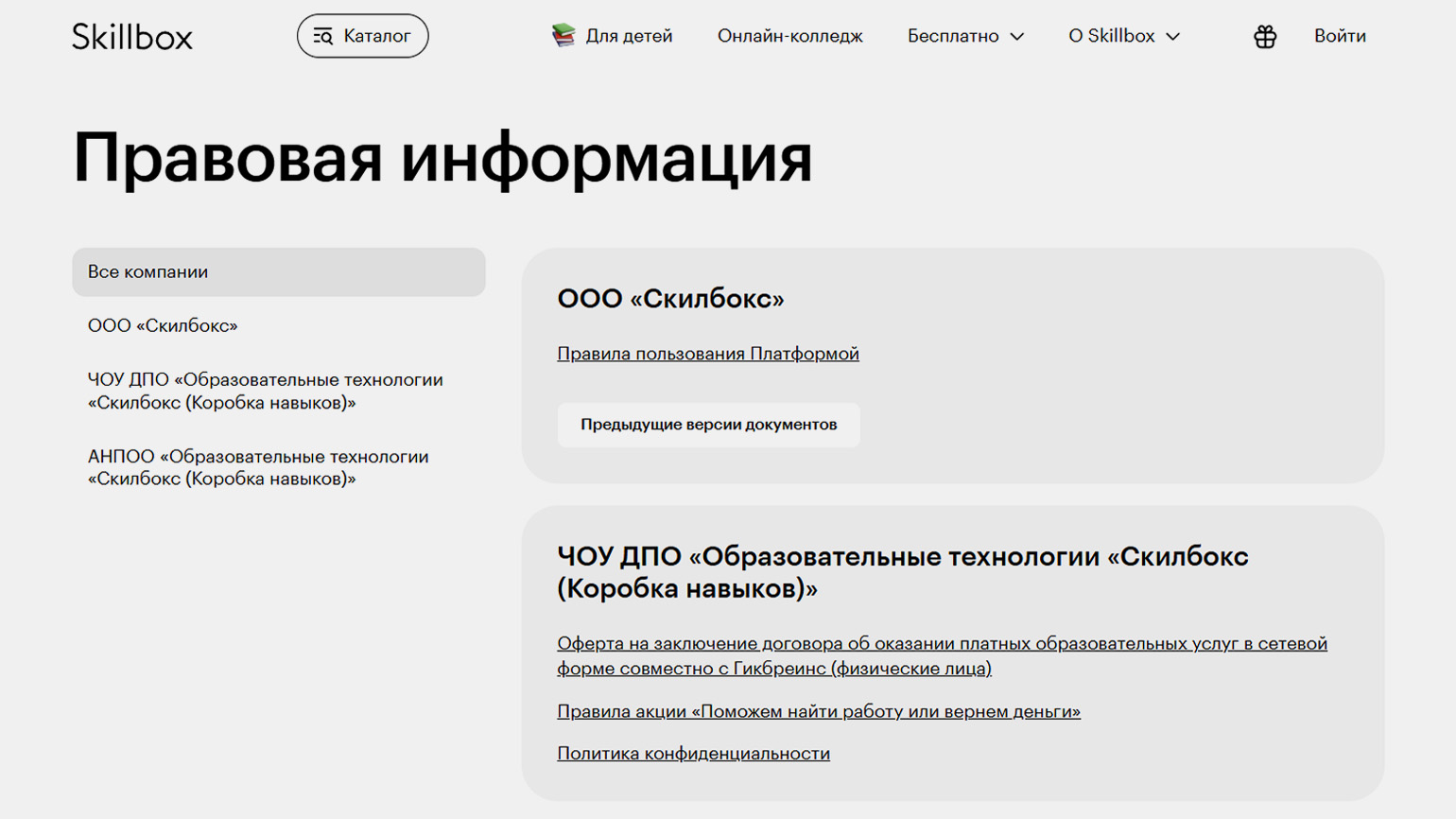Viewport: 1456px width, 819px height.
Task: Click the Правовая информация page title
Action: 442,158
